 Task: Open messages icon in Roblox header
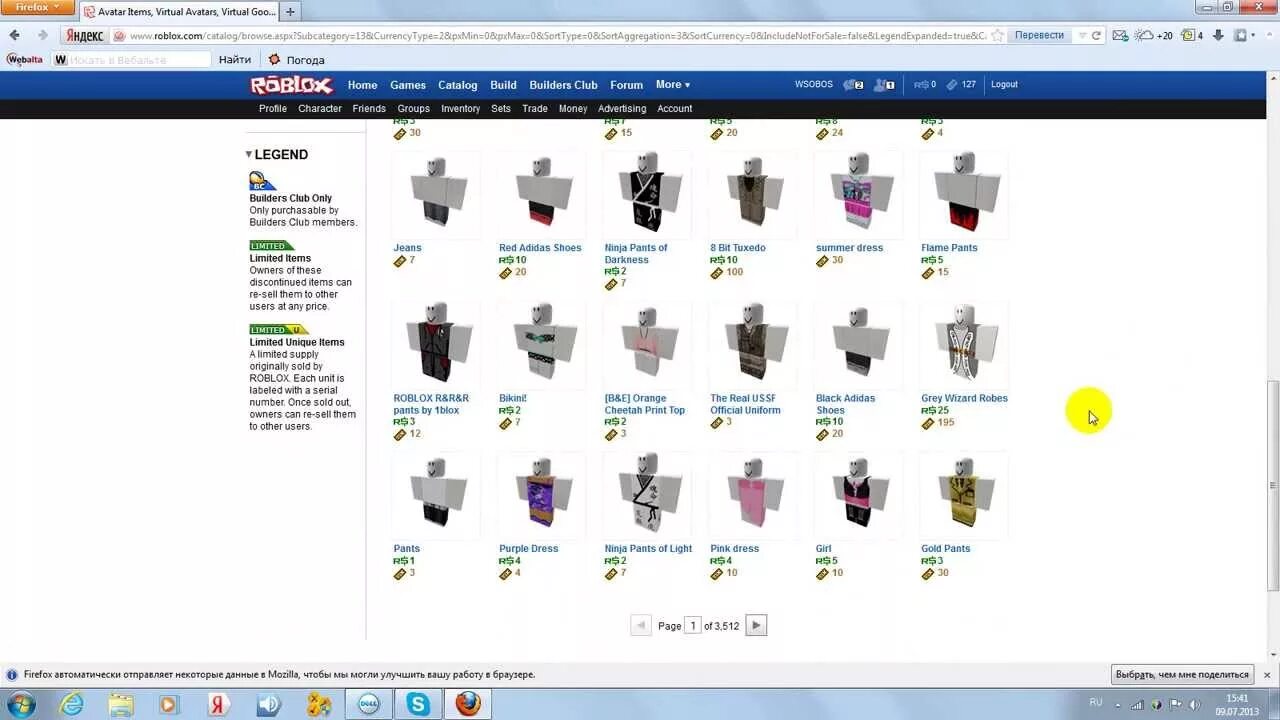pyautogui.click(x=851, y=85)
